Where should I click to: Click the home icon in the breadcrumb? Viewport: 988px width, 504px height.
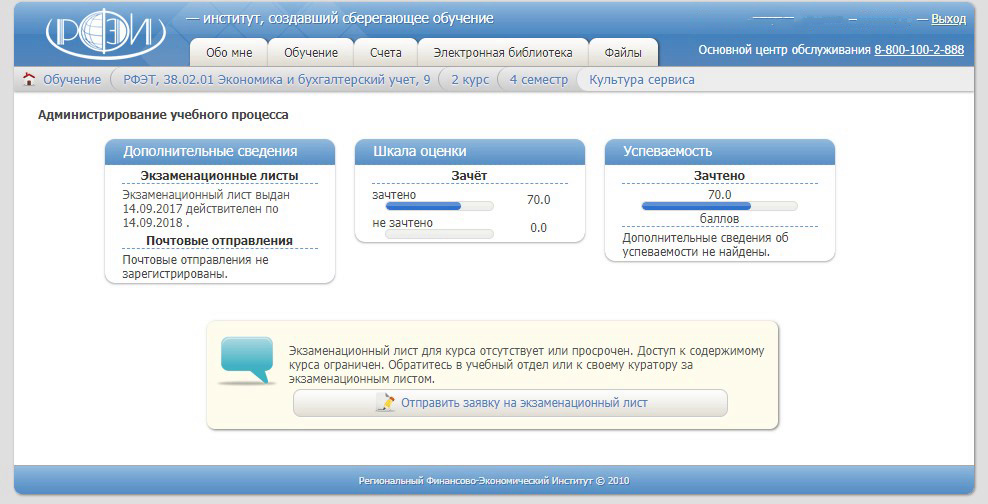[x=29, y=80]
